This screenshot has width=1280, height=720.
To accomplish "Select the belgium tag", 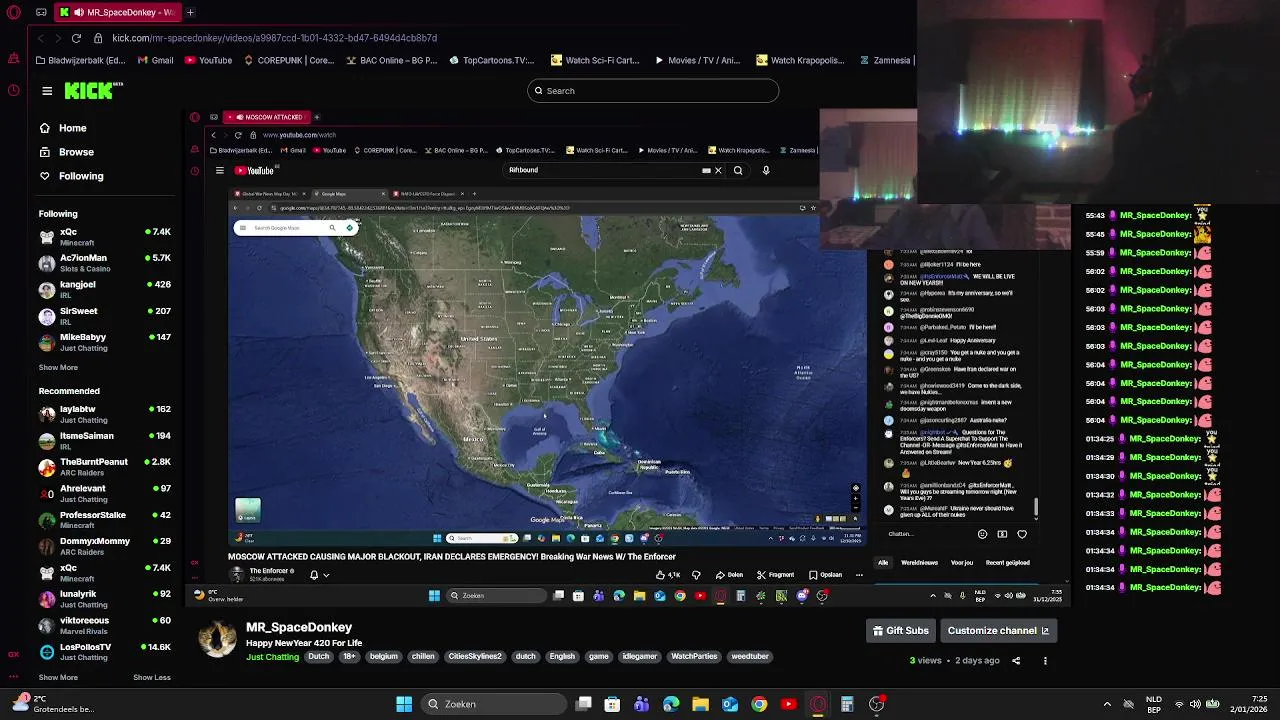I will coord(384,657).
